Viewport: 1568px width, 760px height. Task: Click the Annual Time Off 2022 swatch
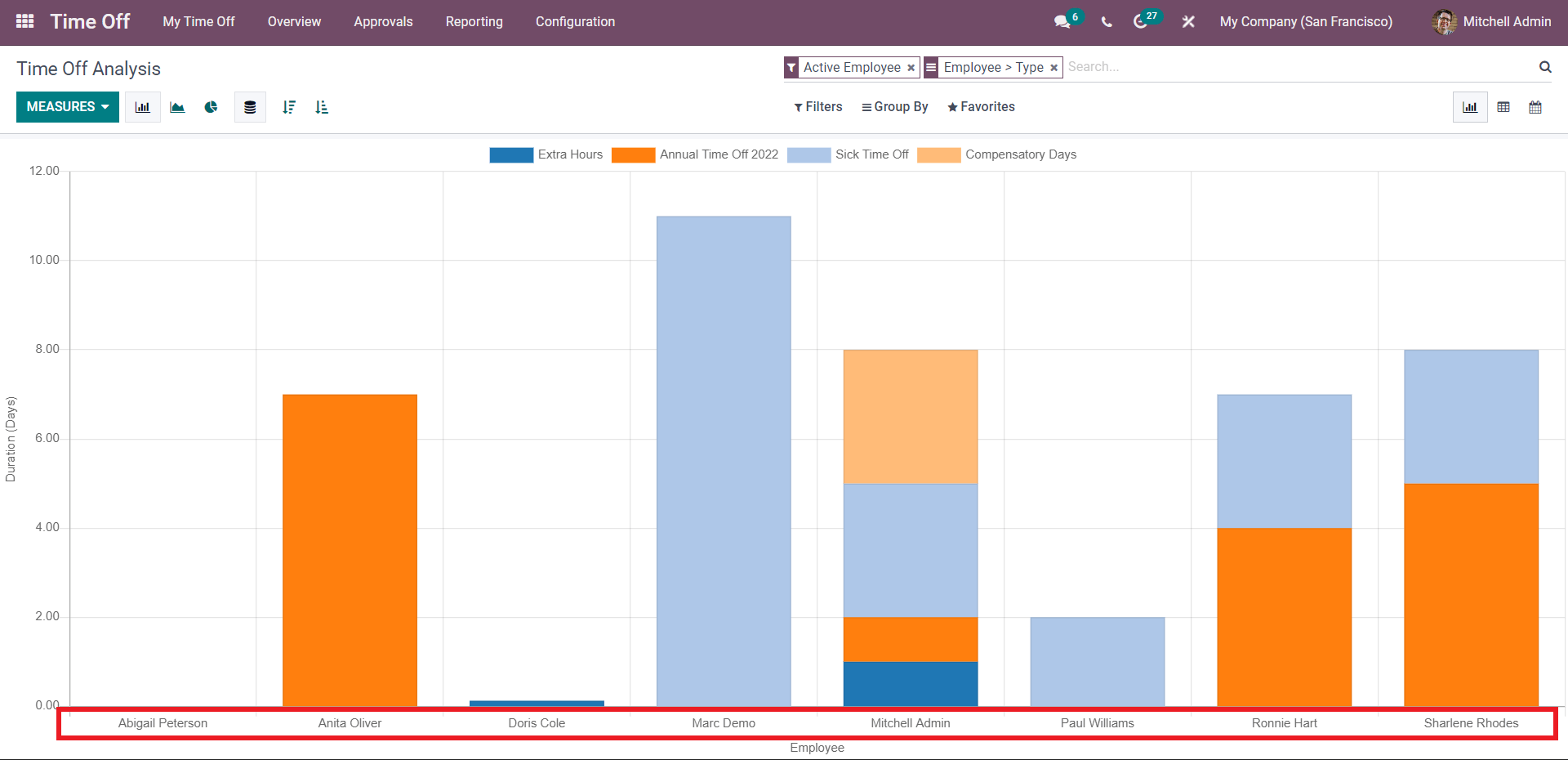[633, 155]
